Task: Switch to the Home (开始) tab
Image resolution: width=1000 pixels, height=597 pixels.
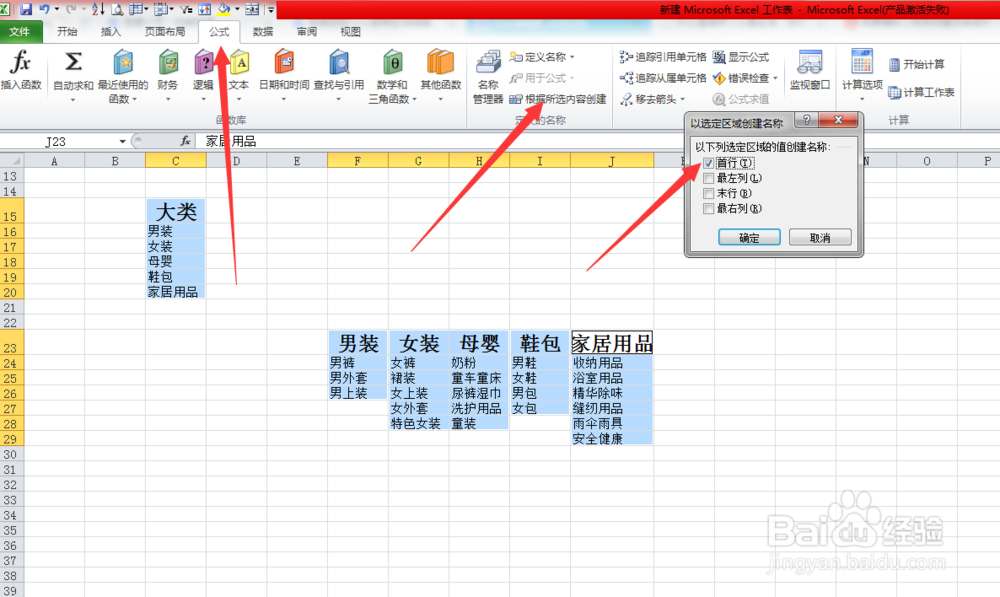Action: click(67, 31)
